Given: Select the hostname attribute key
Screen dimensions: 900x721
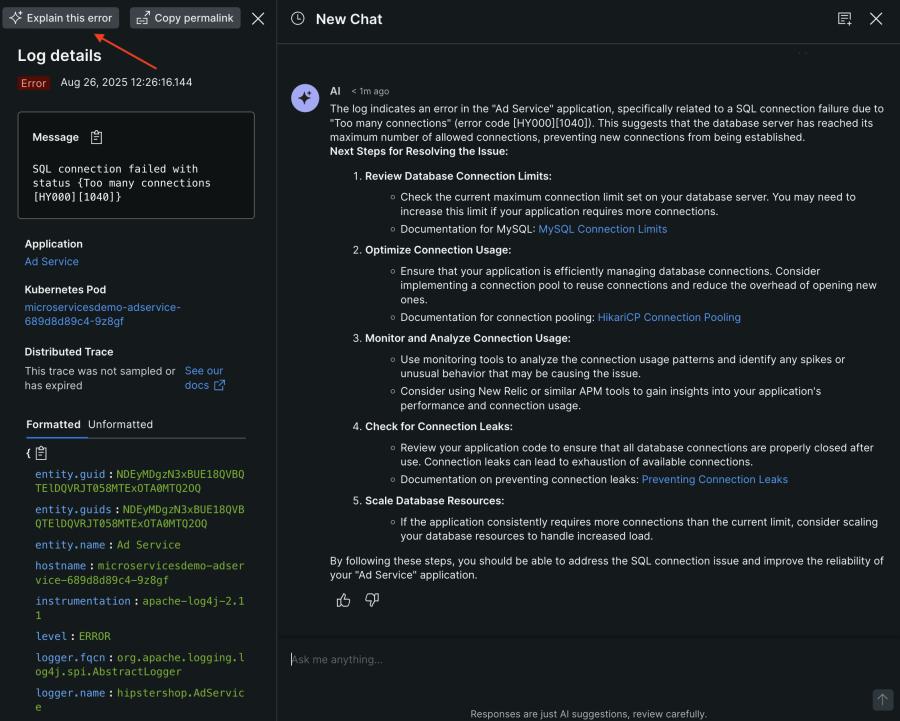Looking at the screenshot, I should [60, 565].
